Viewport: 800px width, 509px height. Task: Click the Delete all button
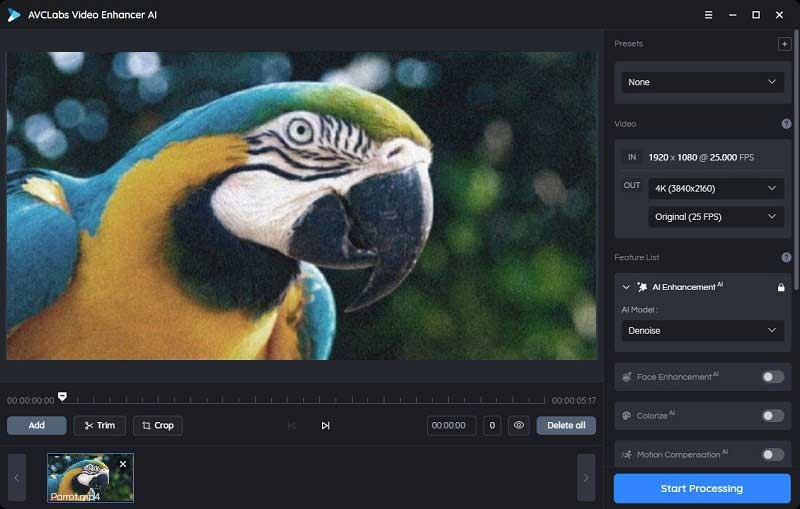[x=566, y=425]
